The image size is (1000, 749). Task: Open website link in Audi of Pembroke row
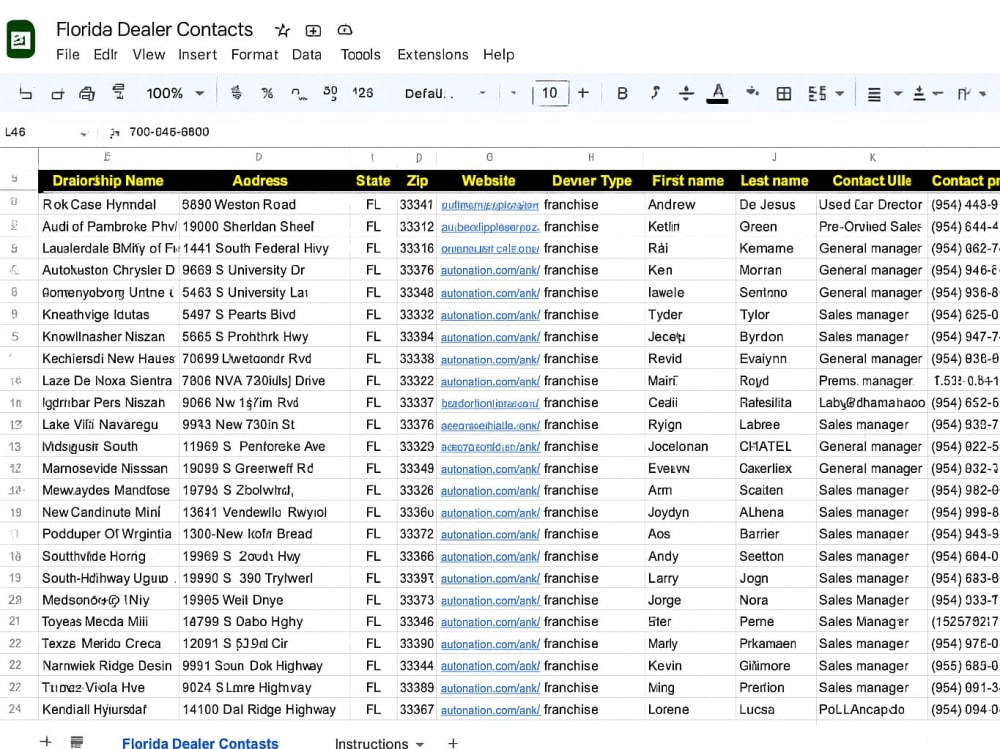[x=490, y=227]
